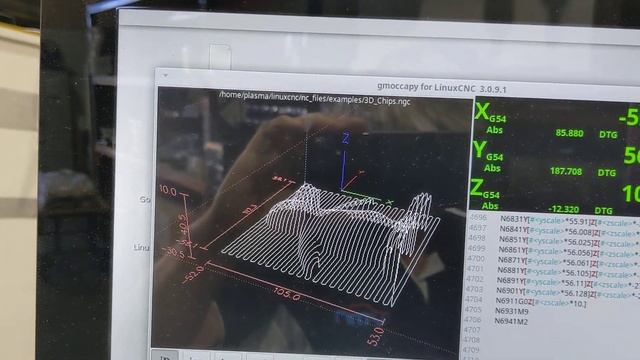Select G-code line N6881Y

(568, 272)
